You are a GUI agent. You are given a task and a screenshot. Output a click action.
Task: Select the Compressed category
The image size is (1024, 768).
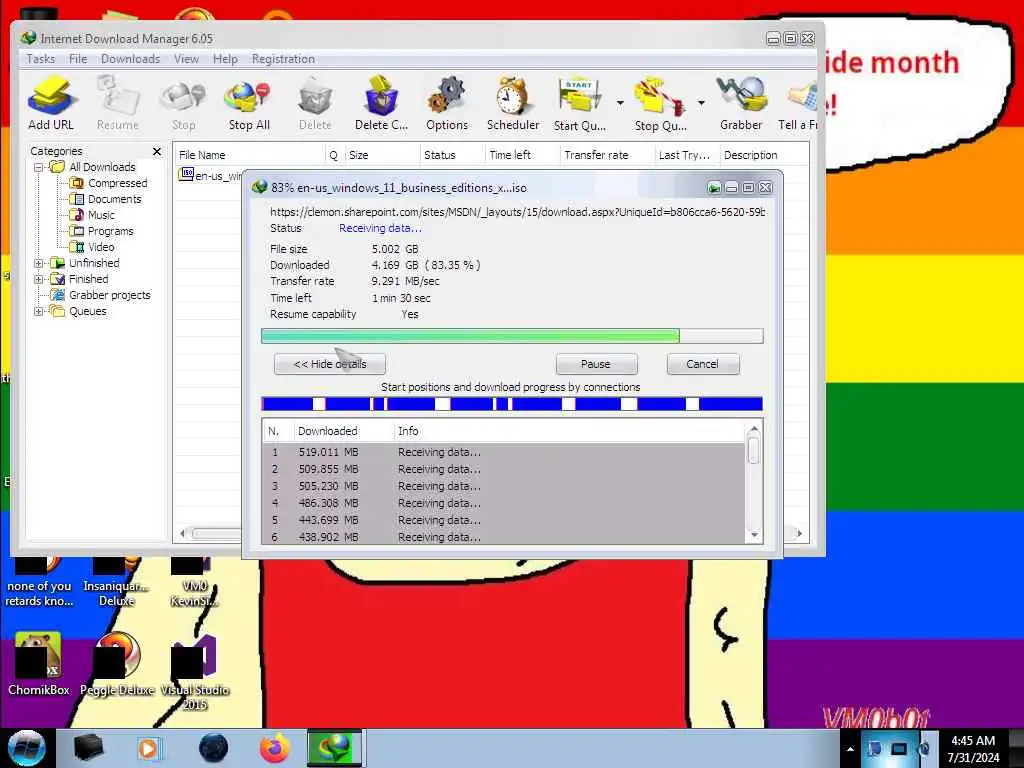point(118,183)
